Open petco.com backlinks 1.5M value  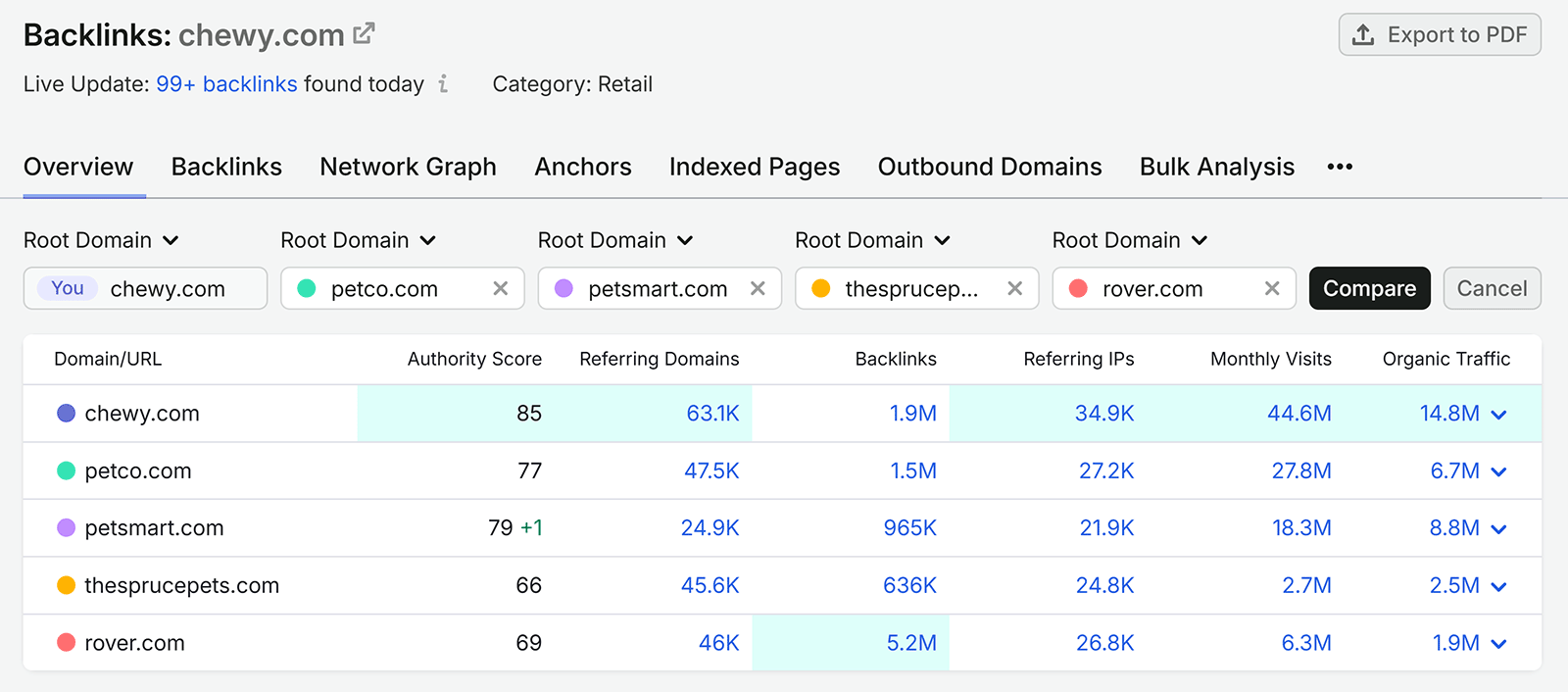(x=913, y=470)
